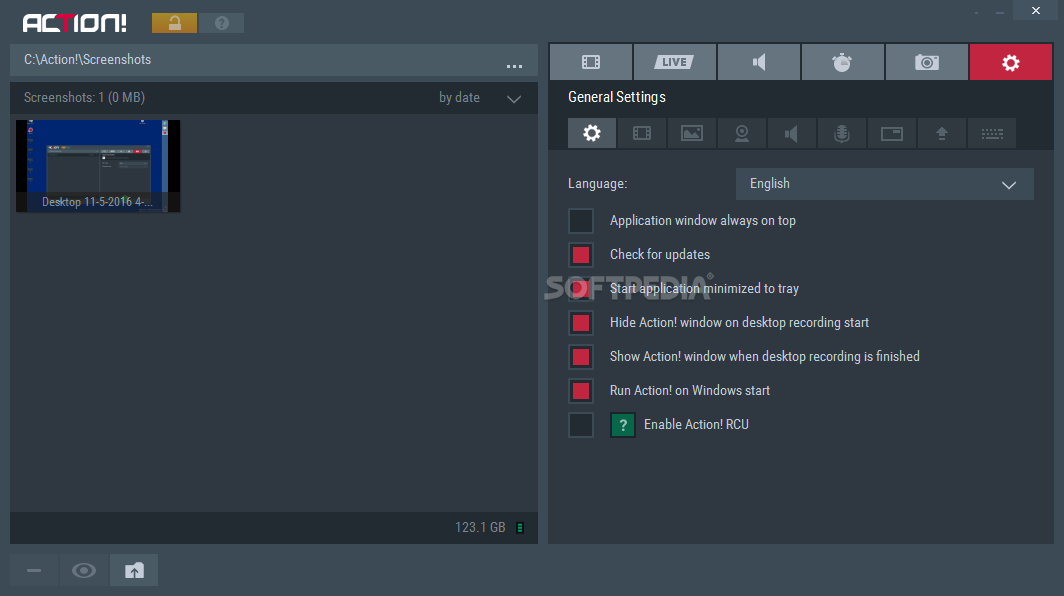Click the General Settings heading
Viewport: 1064px width, 596px height.
point(617,97)
